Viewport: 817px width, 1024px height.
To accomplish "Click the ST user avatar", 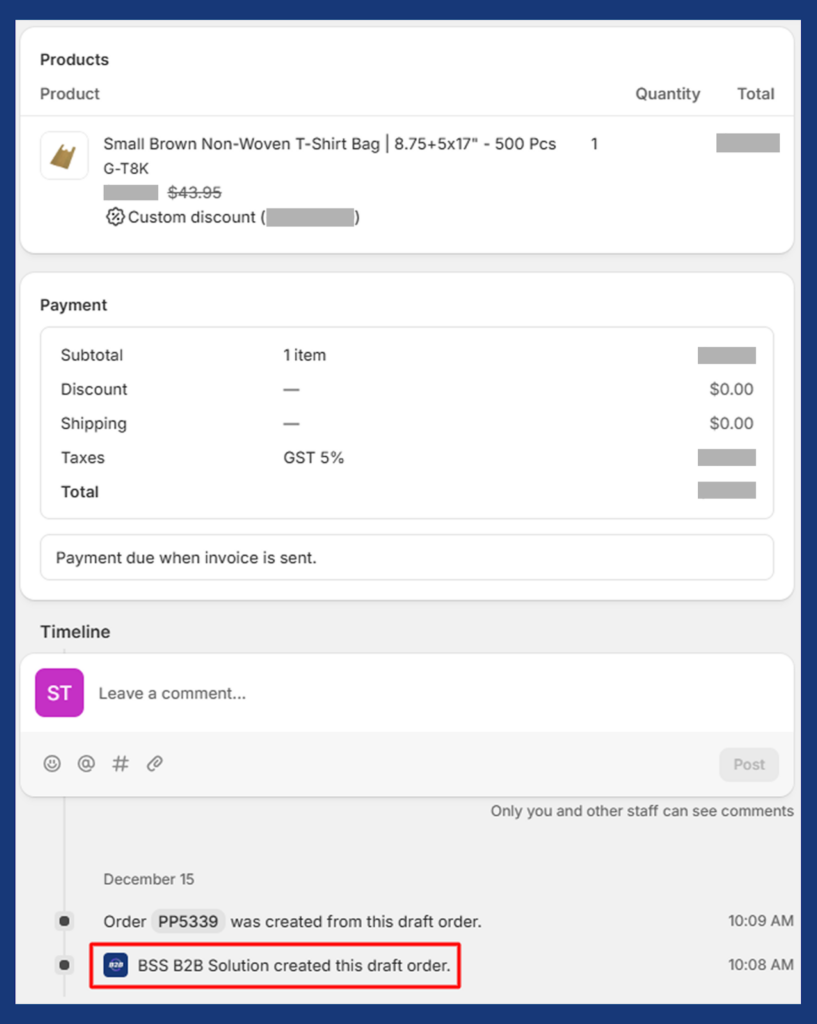I will click(x=59, y=693).
